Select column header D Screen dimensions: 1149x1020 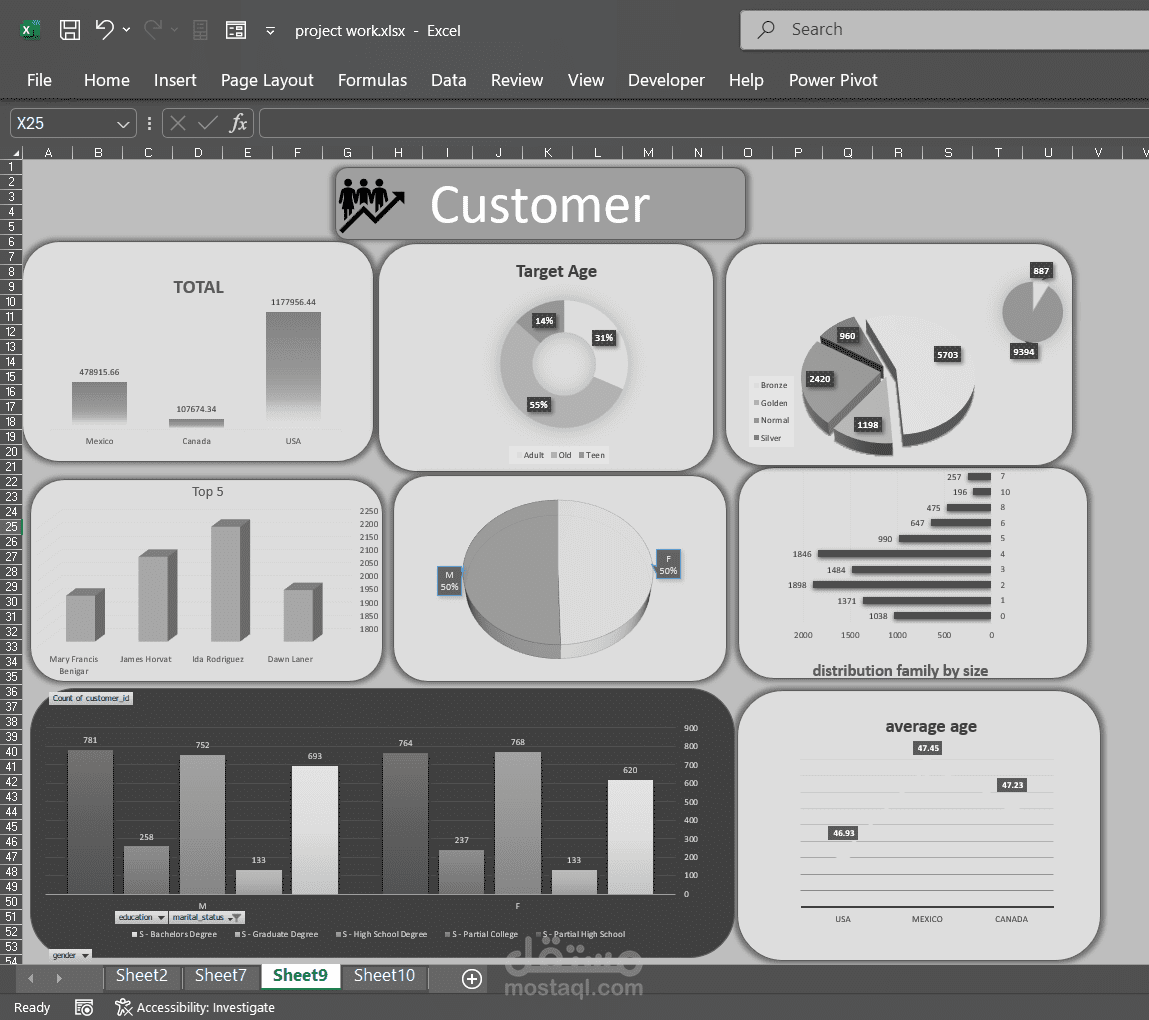tap(198, 152)
